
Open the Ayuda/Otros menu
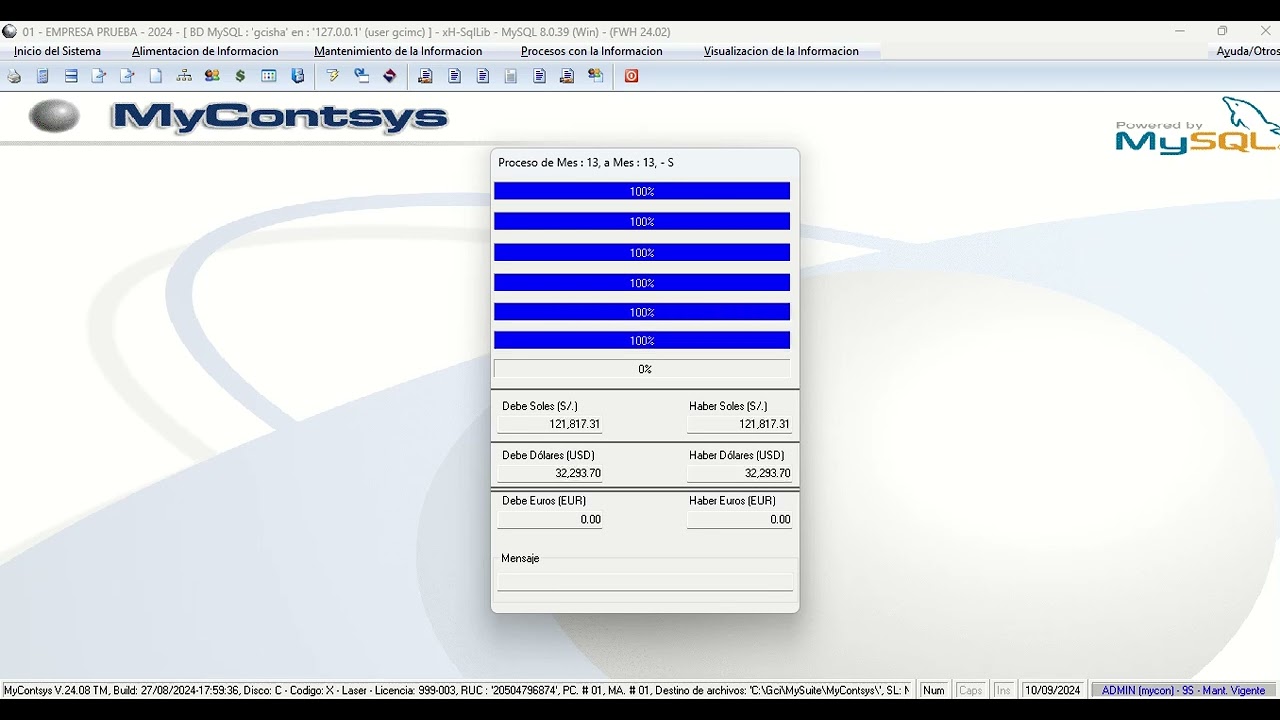pyautogui.click(x=1247, y=51)
